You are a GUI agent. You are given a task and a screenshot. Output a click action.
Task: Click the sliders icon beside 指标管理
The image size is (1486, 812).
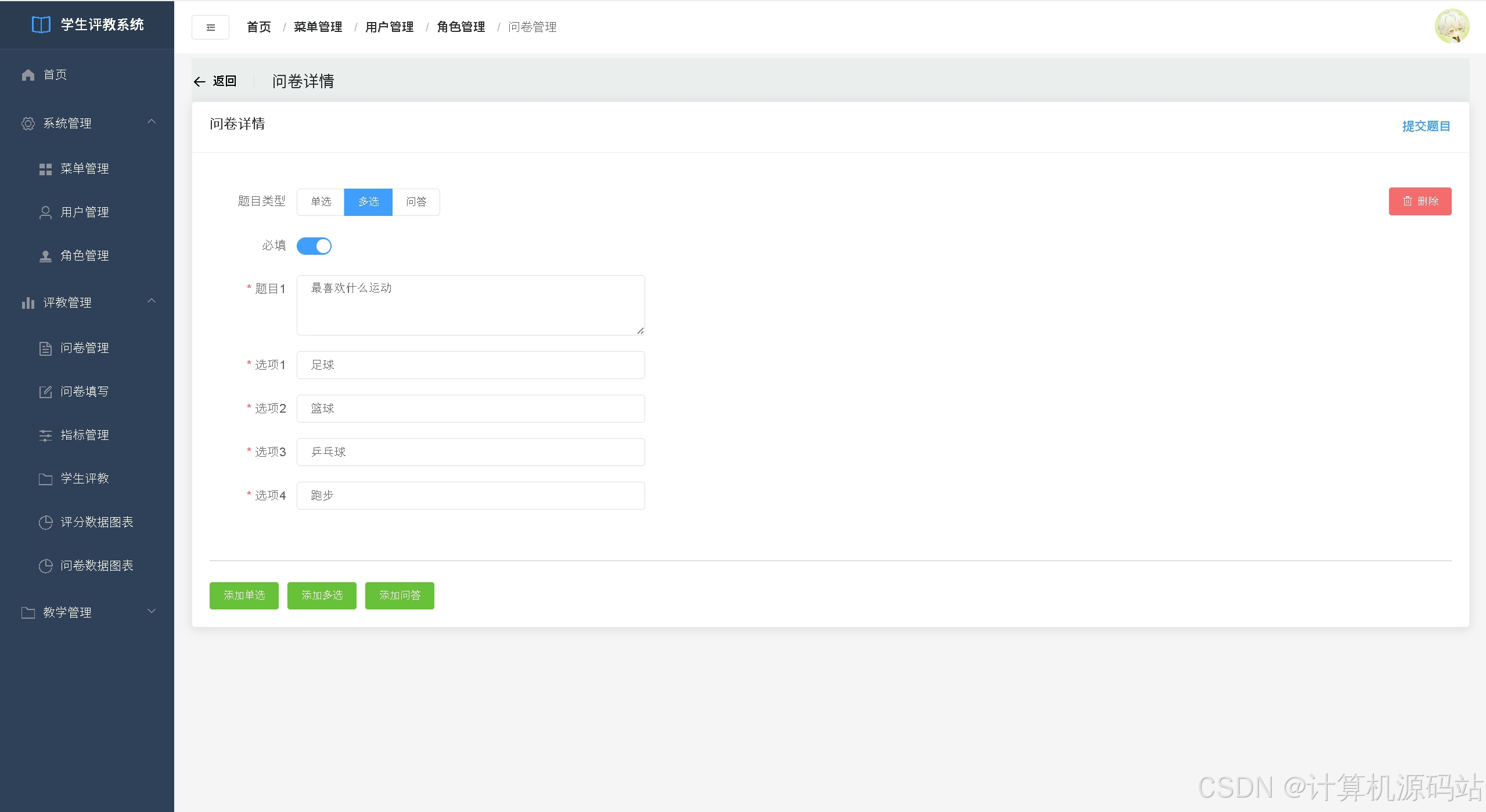point(45,435)
